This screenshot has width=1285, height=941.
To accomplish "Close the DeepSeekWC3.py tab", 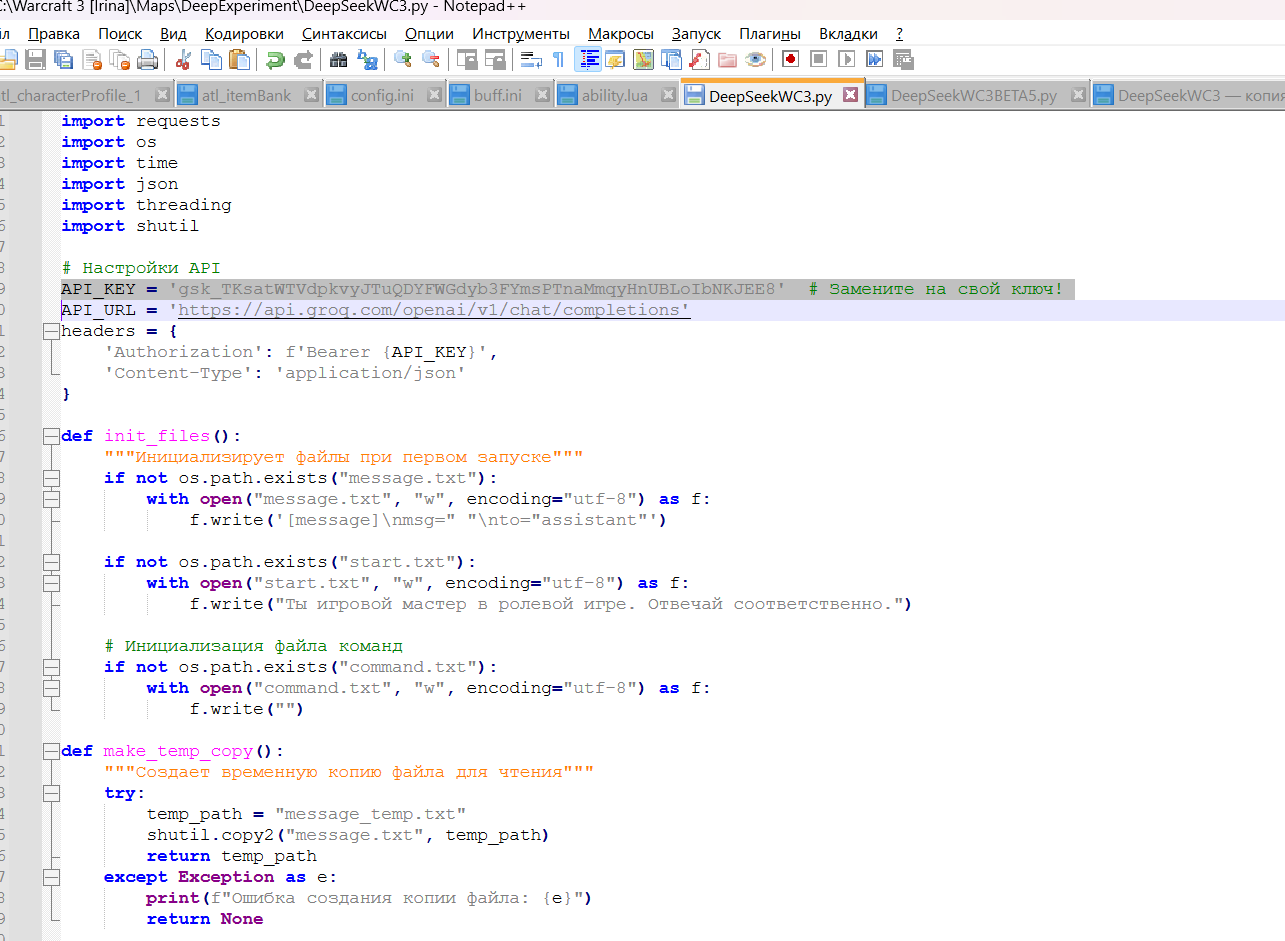I will coord(850,96).
